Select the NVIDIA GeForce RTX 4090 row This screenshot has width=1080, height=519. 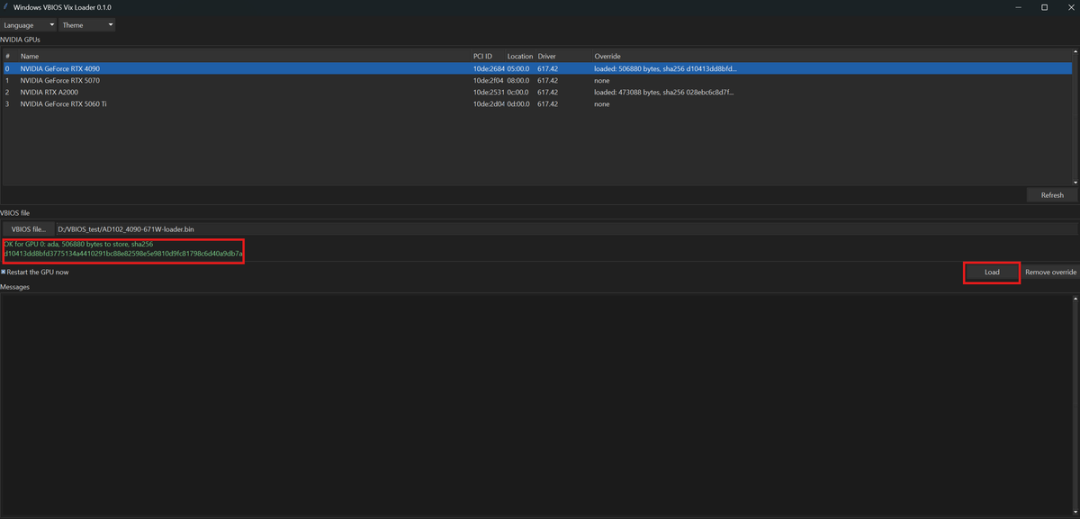click(x=537, y=69)
